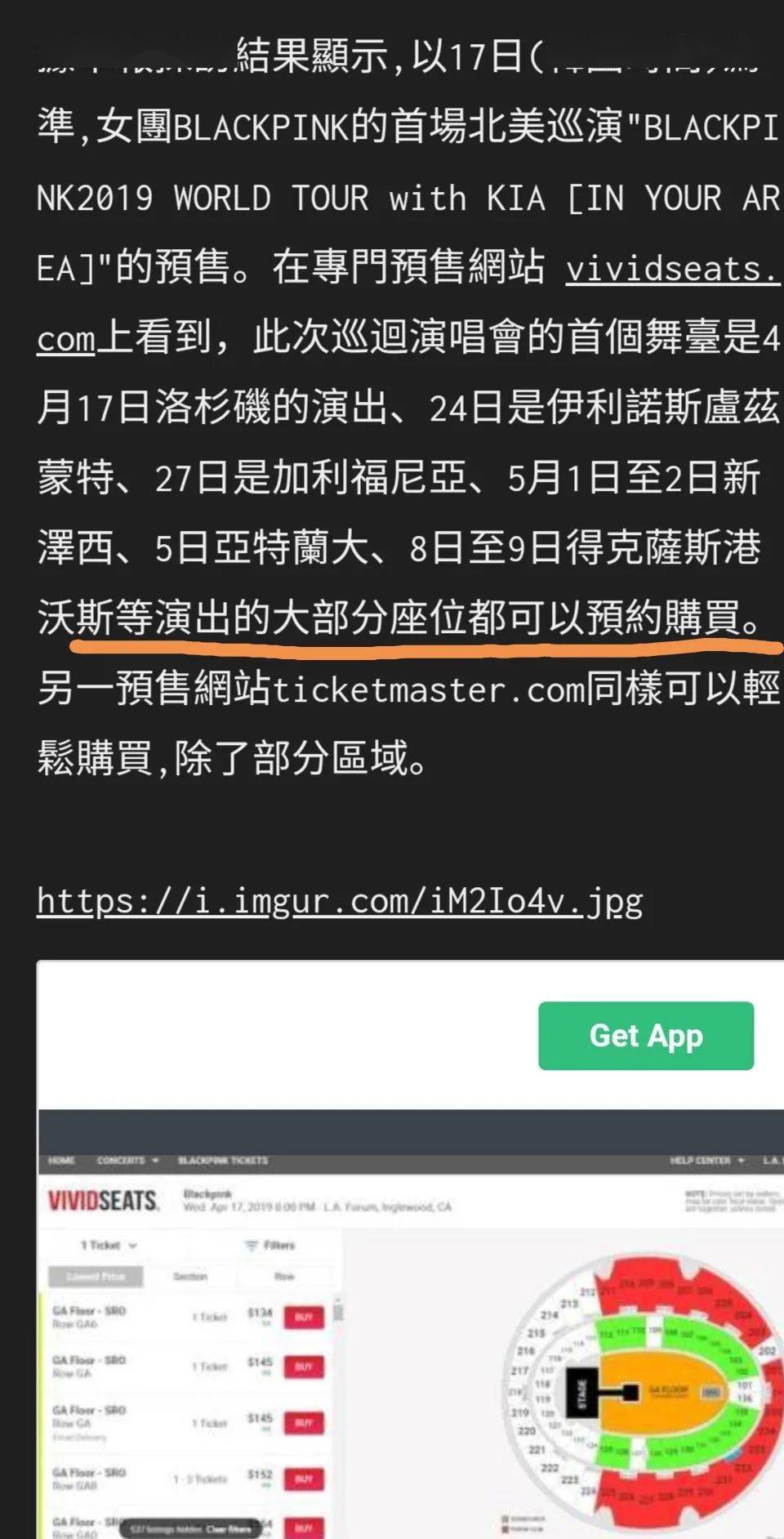The height and width of the screenshot is (1539, 784).
Task: Open the Blackpink Tickets menu item
Action: (x=223, y=1160)
